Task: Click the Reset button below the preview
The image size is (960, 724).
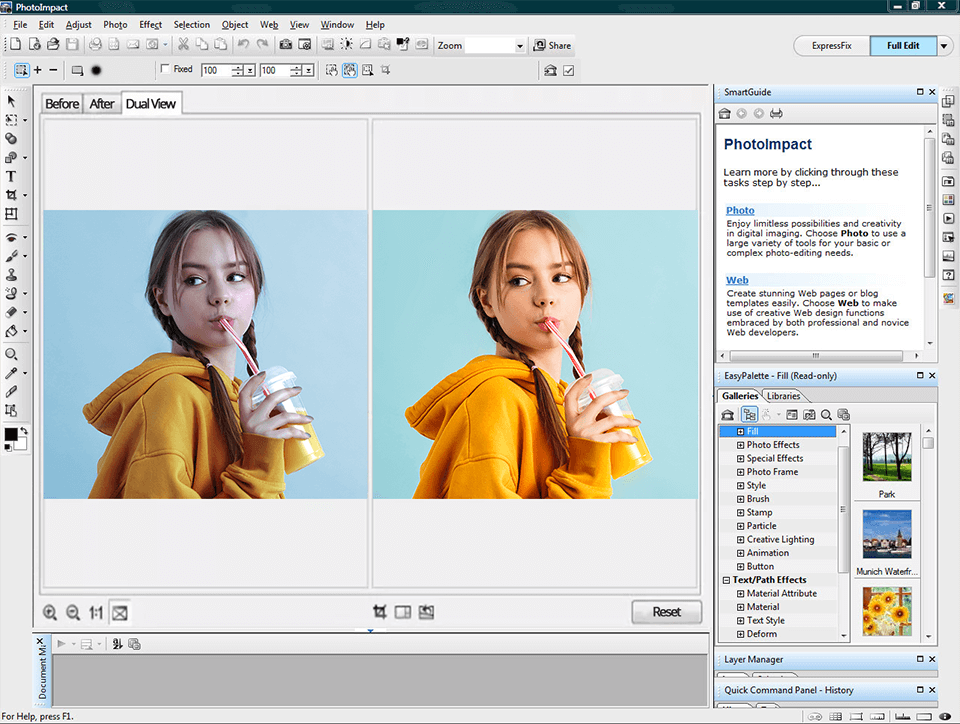Action: (x=666, y=611)
